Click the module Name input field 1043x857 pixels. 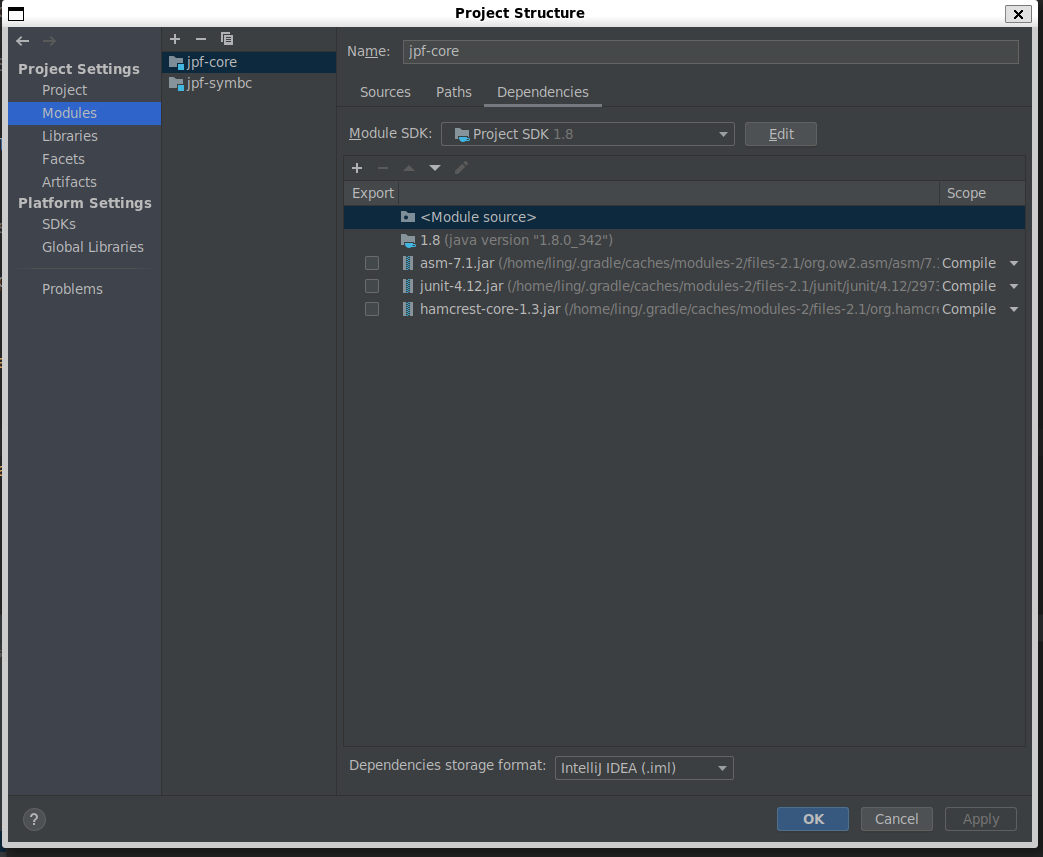710,51
